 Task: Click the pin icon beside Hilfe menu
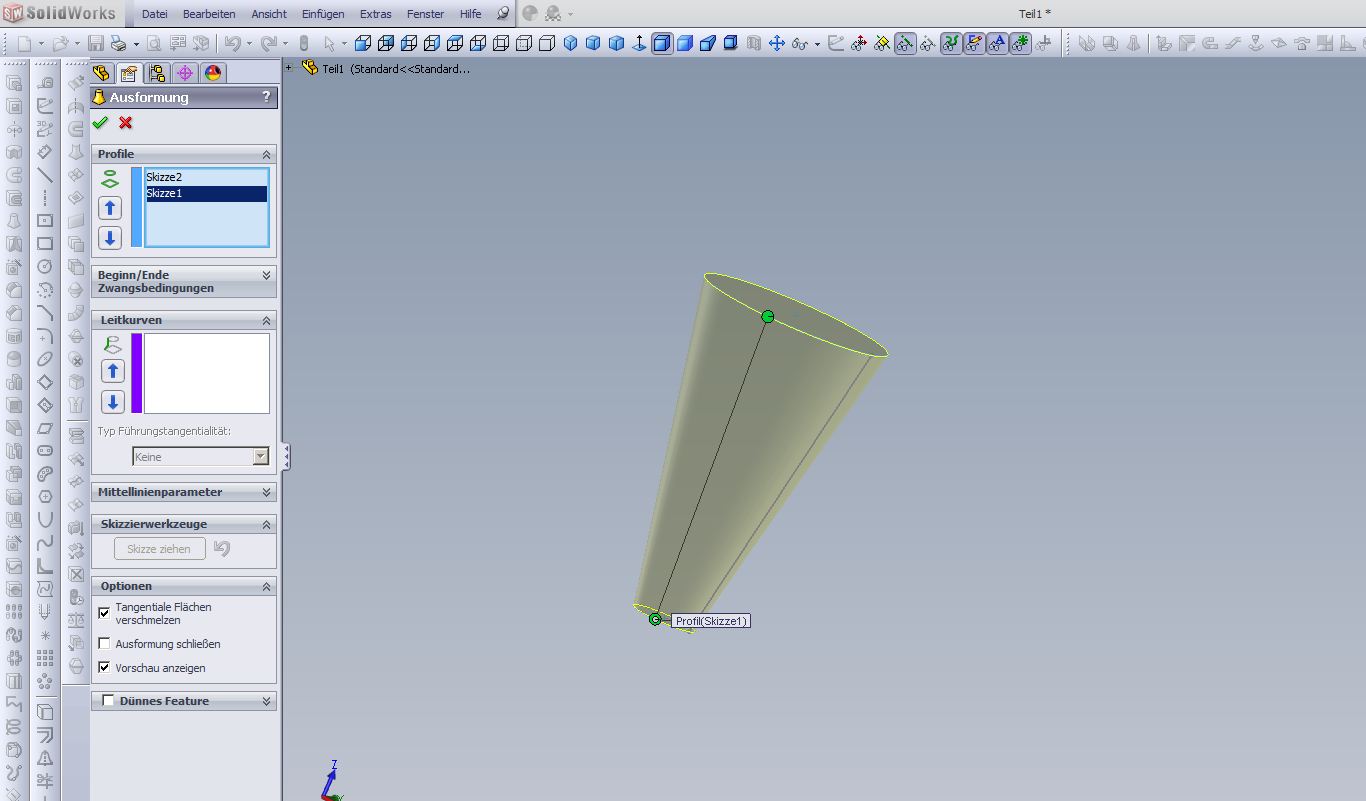(x=503, y=14)
